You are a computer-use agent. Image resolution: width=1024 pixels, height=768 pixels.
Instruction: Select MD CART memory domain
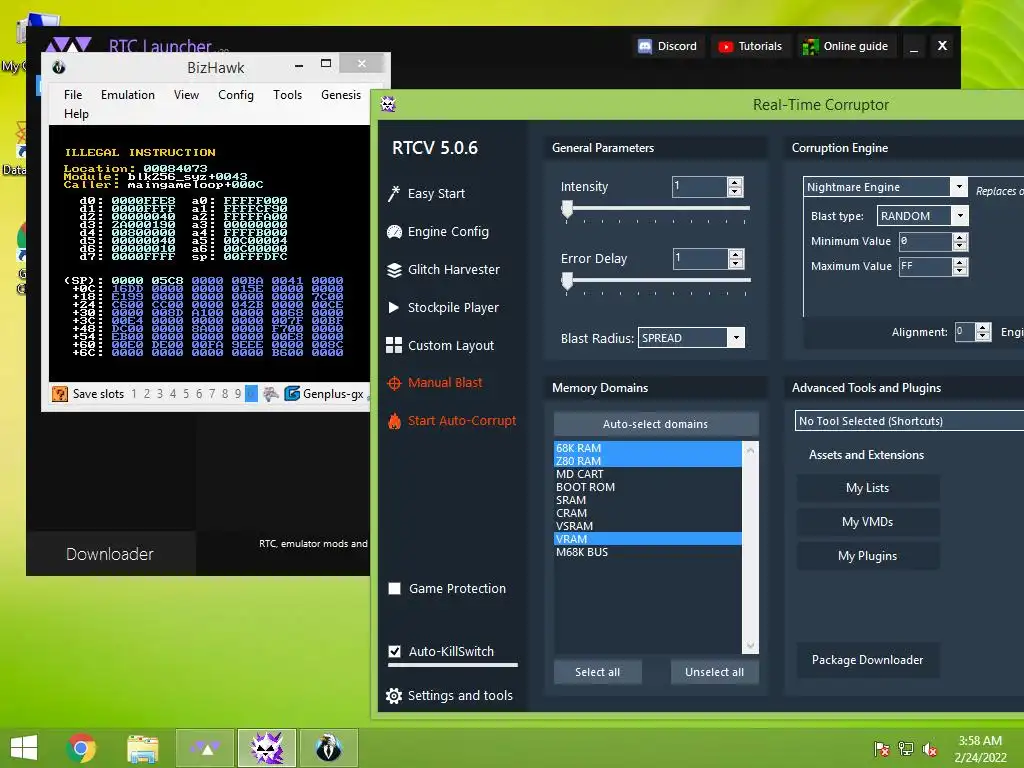coord(647,474)
